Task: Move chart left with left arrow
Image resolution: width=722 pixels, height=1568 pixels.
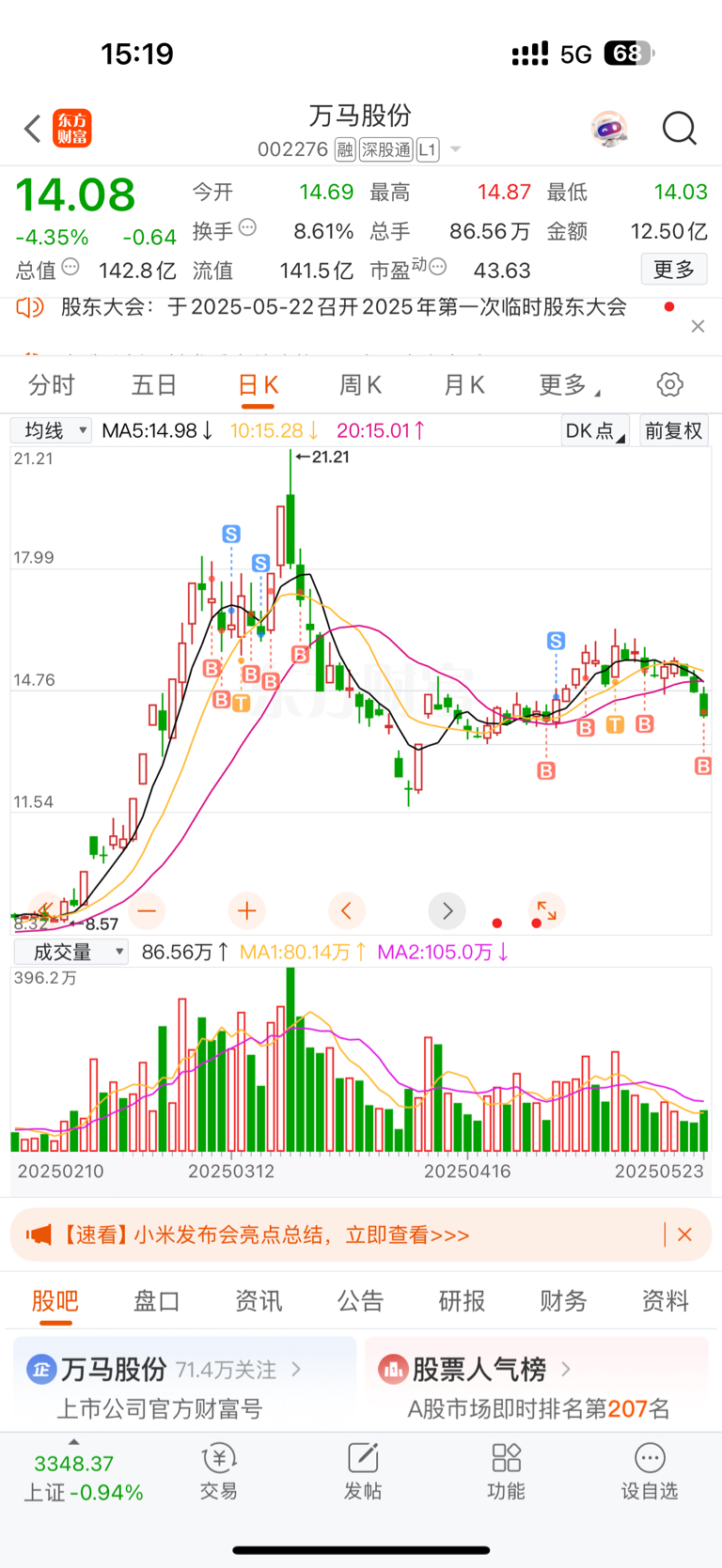Action: coord(346,910)
